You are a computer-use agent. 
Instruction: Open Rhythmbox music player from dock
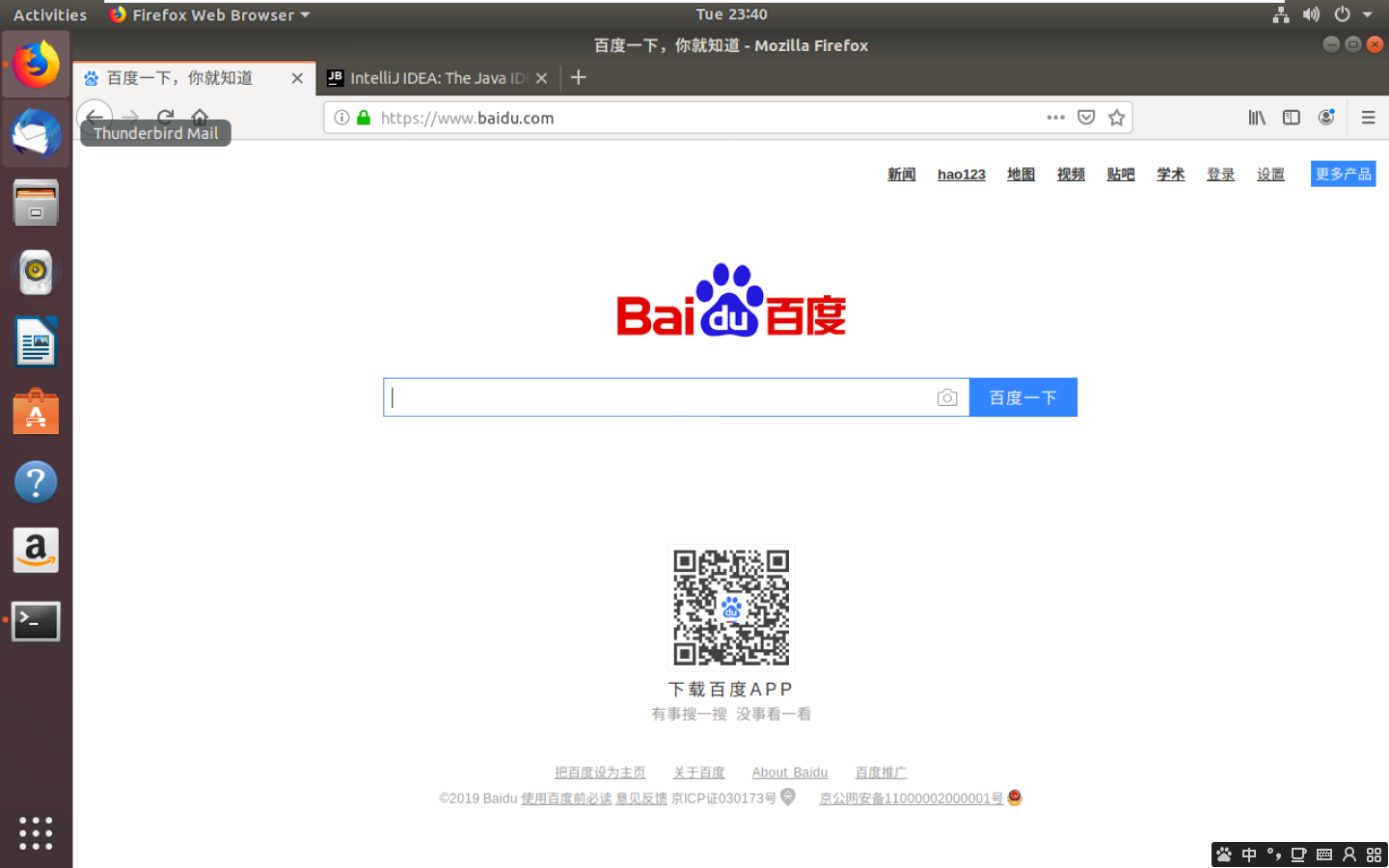point(36,272)
